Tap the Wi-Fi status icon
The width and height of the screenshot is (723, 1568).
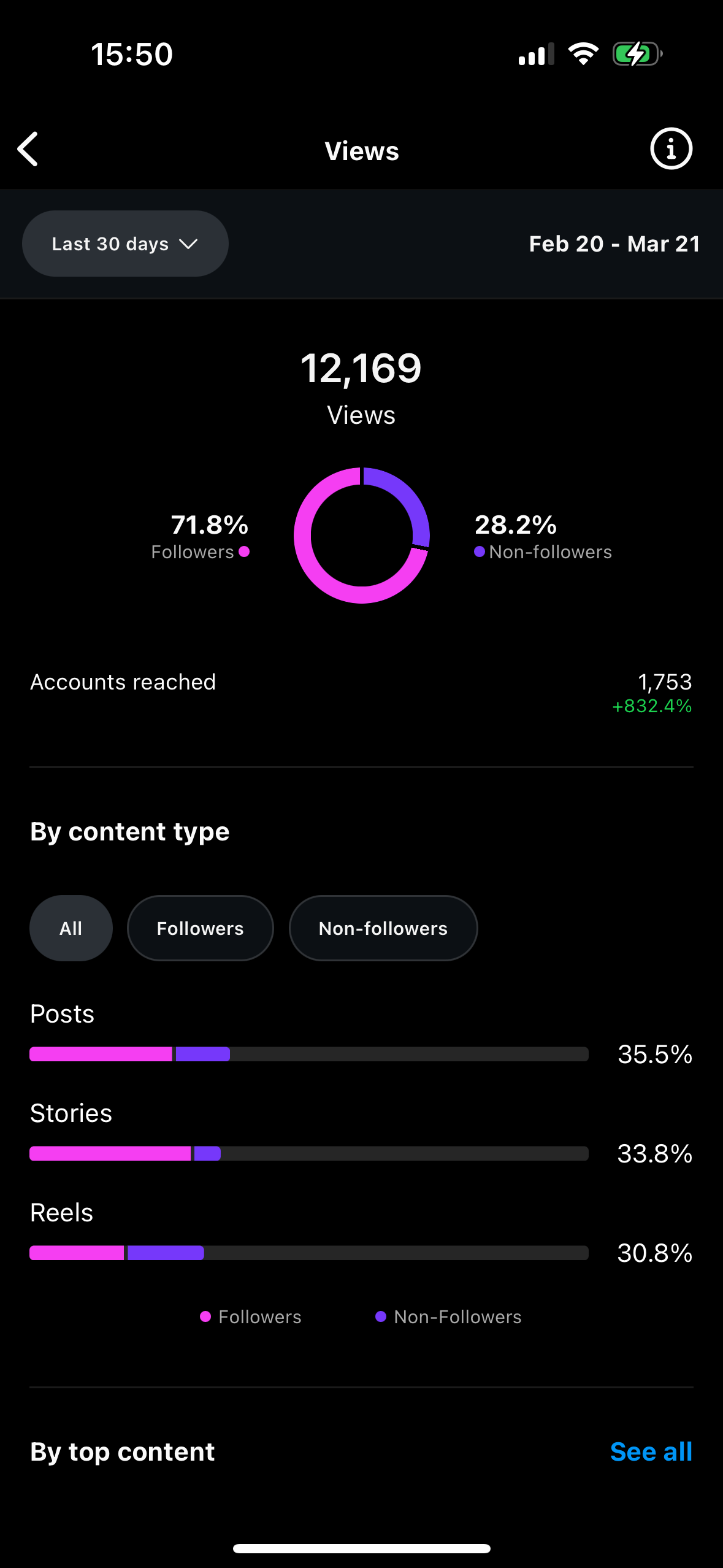click(x=583, y=54)
